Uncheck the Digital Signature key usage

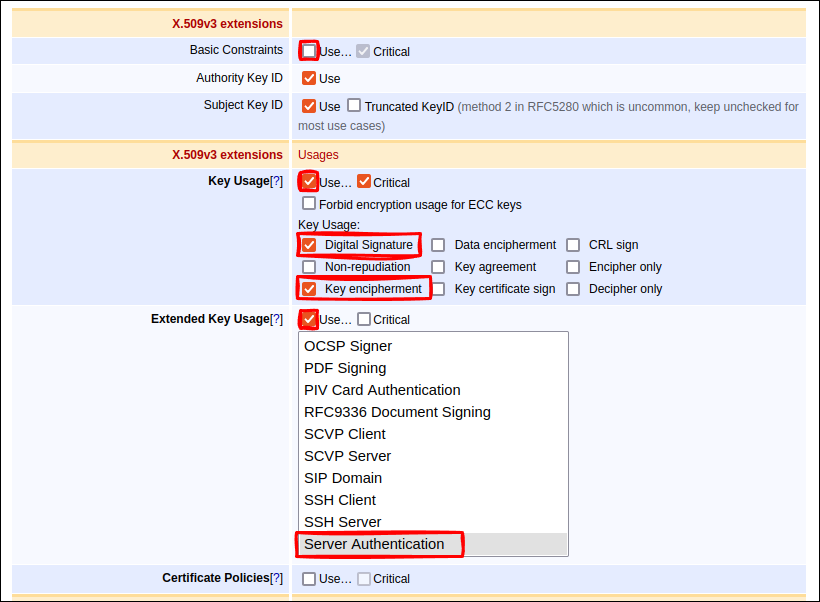309,245
